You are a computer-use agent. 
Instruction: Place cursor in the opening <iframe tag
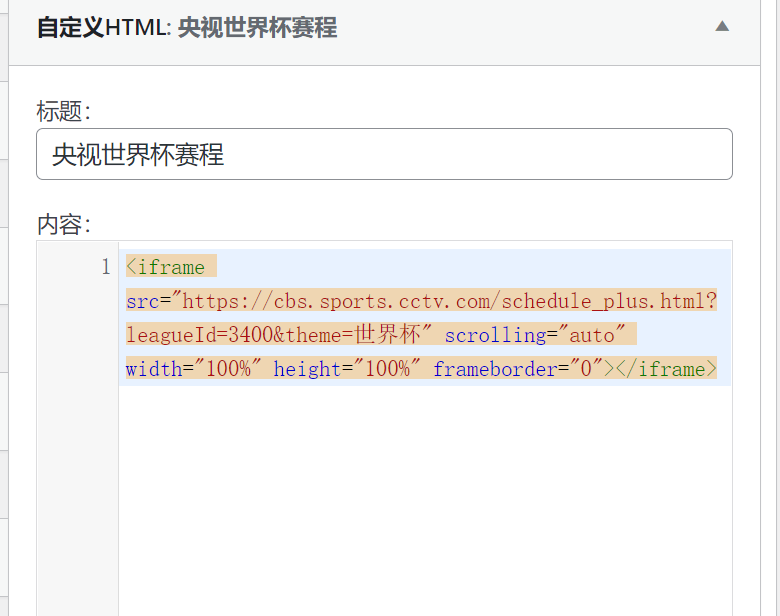pyautogui.click(x=166, y=267)
